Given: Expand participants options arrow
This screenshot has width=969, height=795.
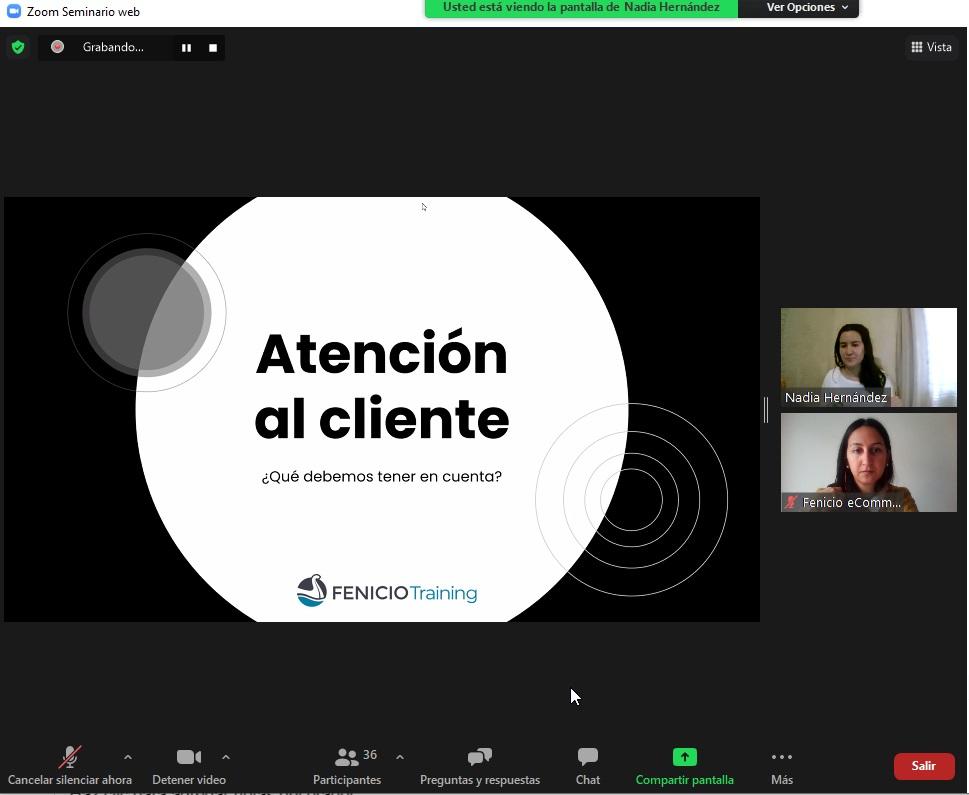Looking at the screenshot, I should click(399, 757).
